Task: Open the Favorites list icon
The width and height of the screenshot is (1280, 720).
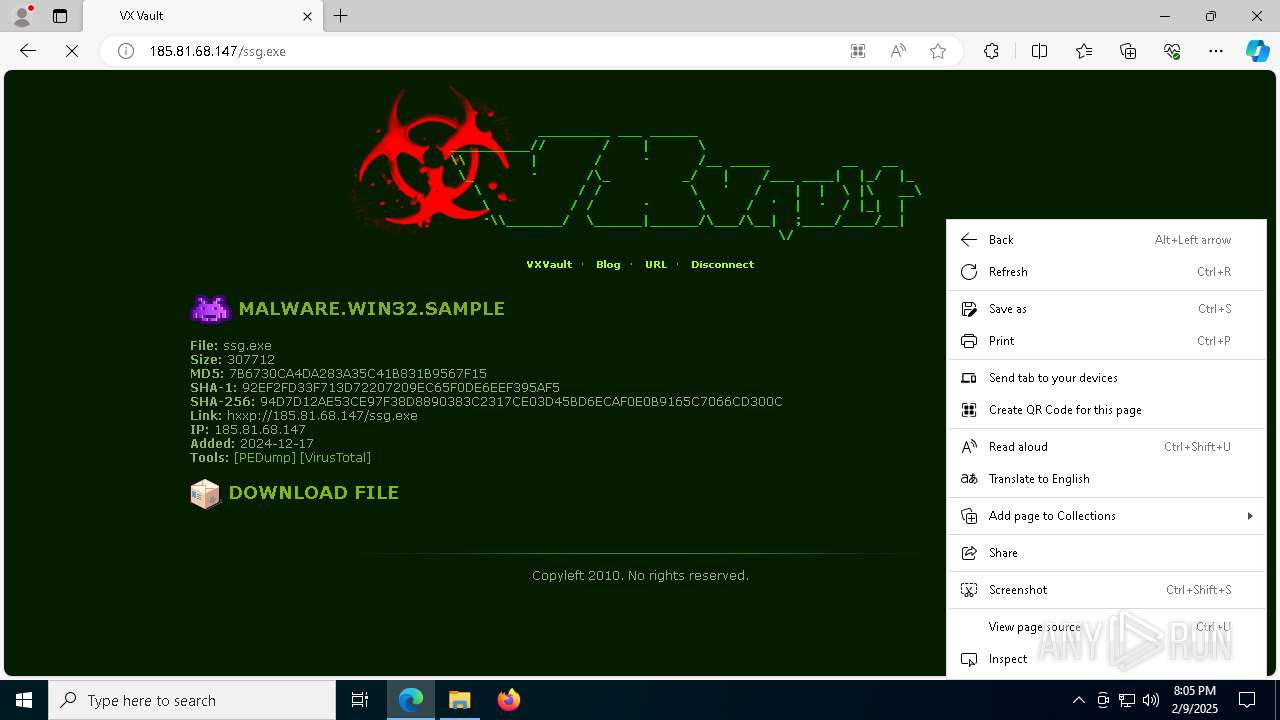Action: click(x=1084, y=51)
